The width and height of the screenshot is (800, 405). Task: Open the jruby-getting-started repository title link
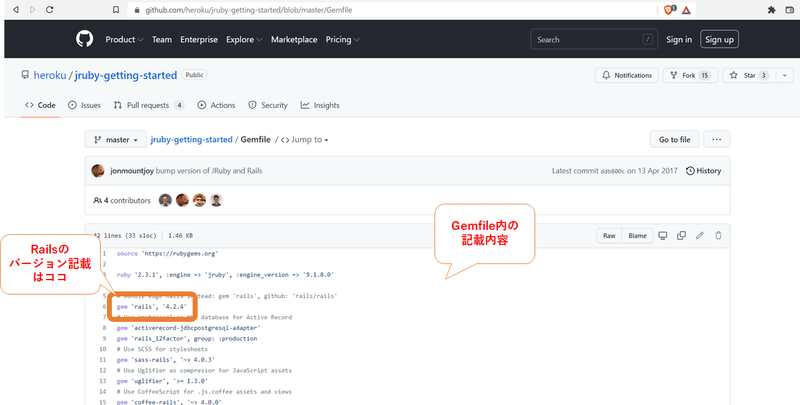click(x=126, y=75)
